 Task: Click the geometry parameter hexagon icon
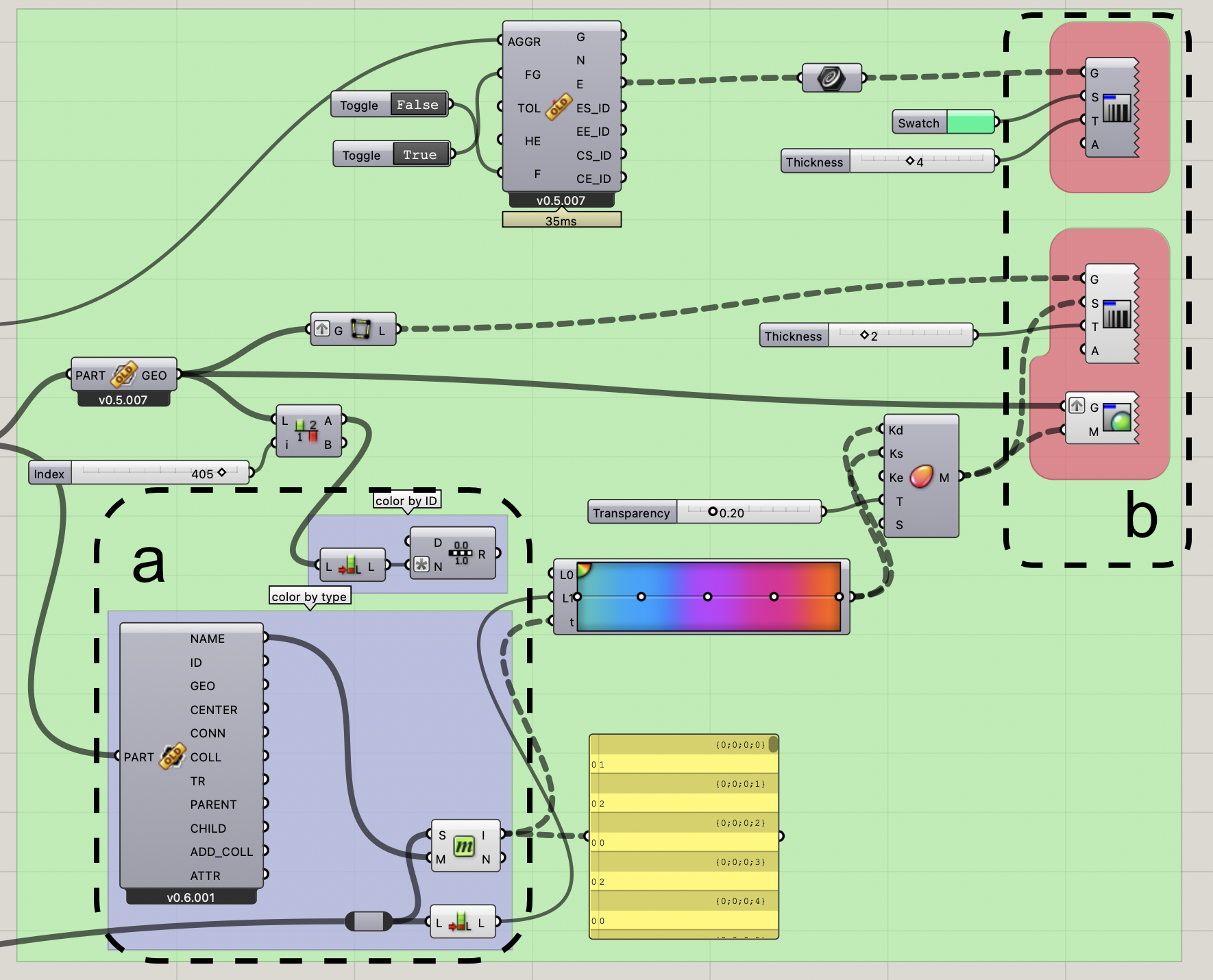831,78
